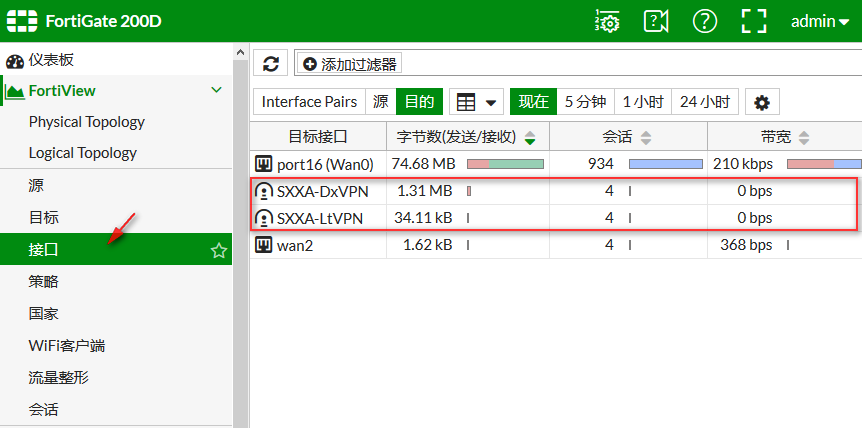Click wan2 interface port icon
Screen dimensions: 862x428
(x=264, y=244)
